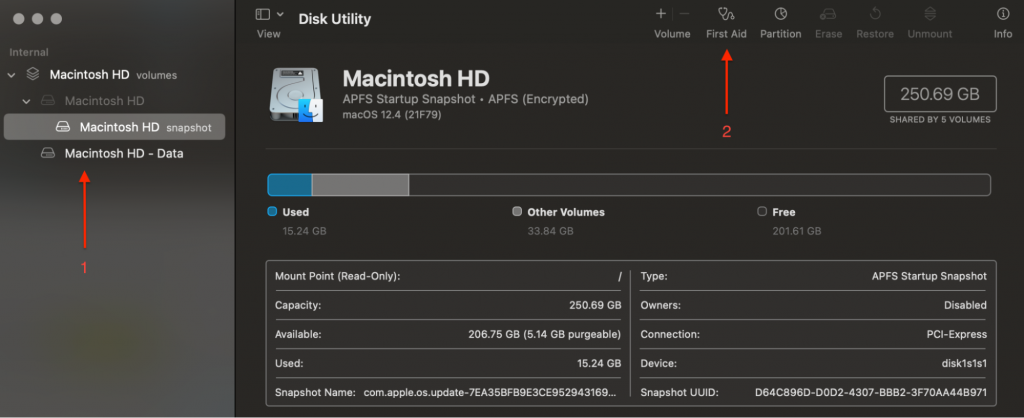The image size is (1024, 418).
Task: Click the sidebar View icon
Action: point(263,14)
